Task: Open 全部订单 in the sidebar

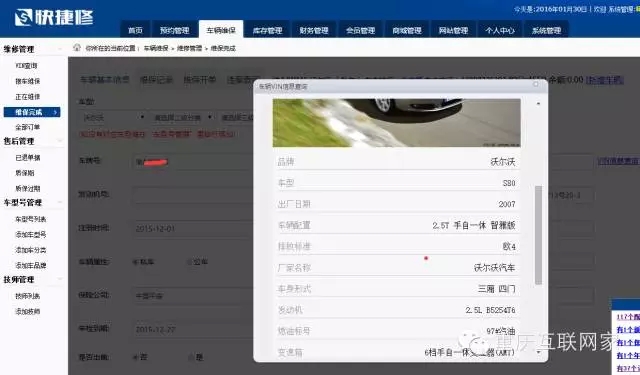Action: pyautogui.click(x=28, y=127)
